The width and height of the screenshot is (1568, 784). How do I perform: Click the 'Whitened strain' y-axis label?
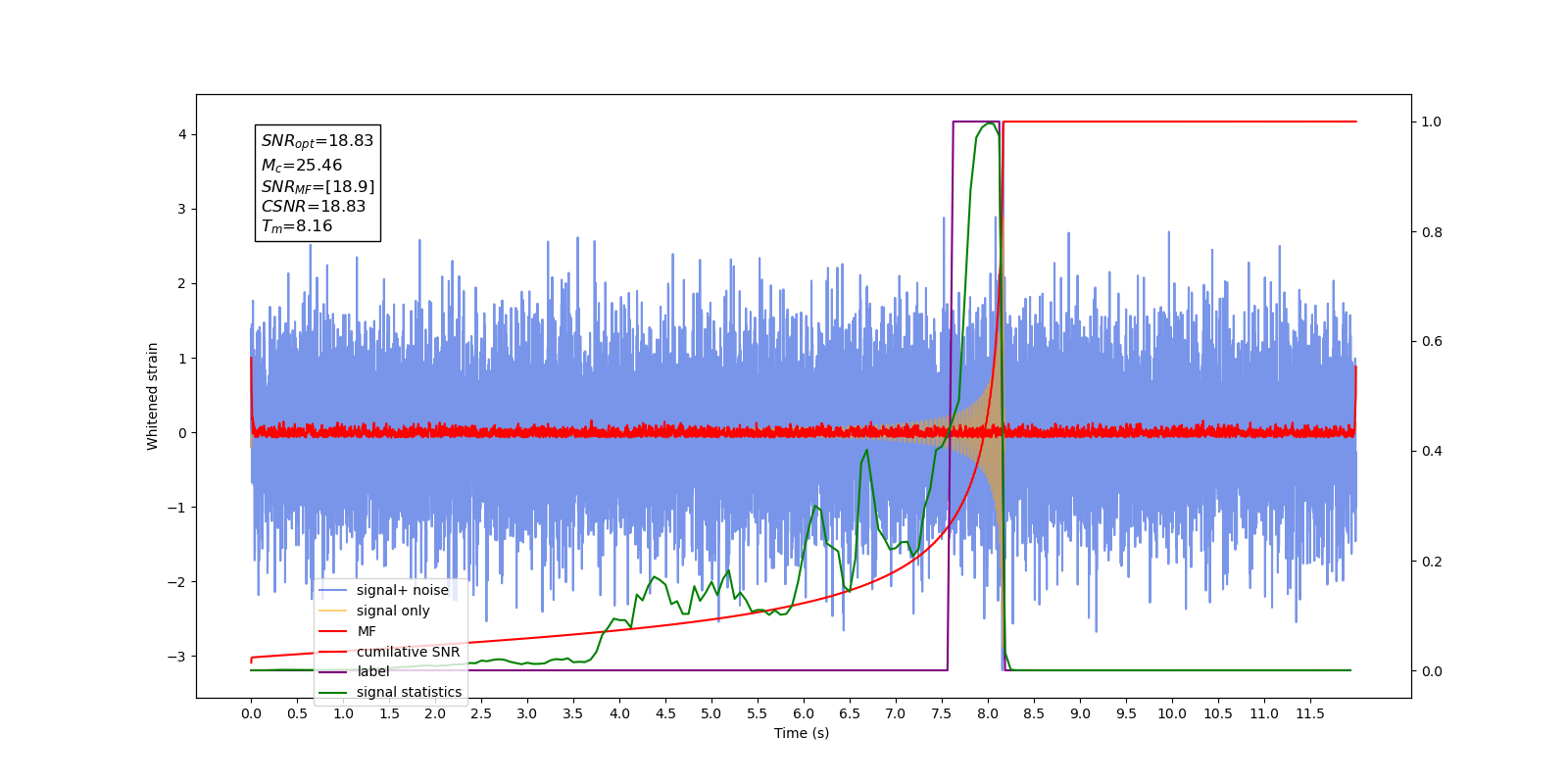(153, 396)
